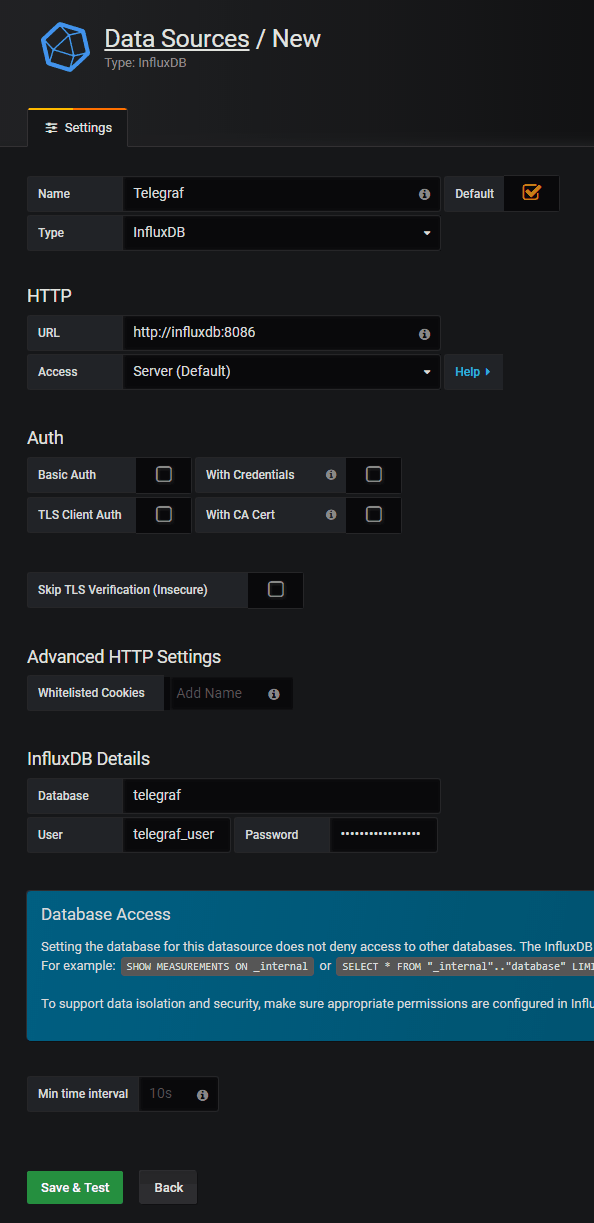Viewport: 594px width, 1223px height.
Task: Click the Save & Test button
Action: pos(75,1187)
